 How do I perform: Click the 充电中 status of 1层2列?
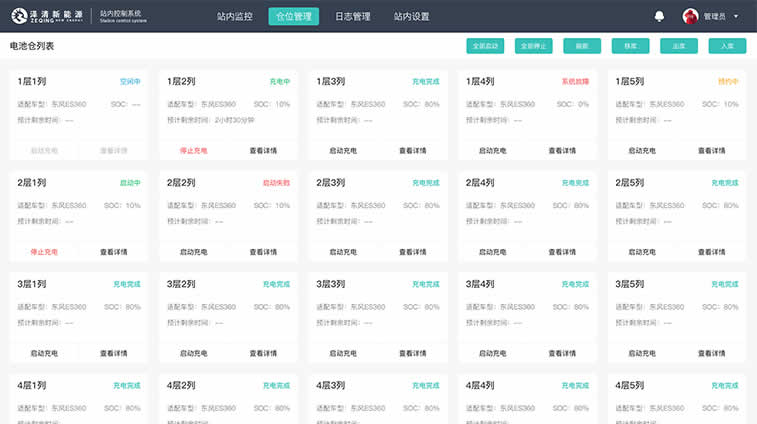click(280, 82)
